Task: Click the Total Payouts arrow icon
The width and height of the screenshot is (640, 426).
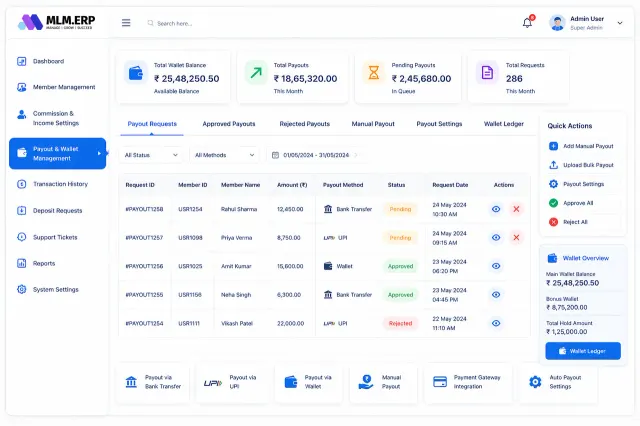Action: tap(256, 73)
